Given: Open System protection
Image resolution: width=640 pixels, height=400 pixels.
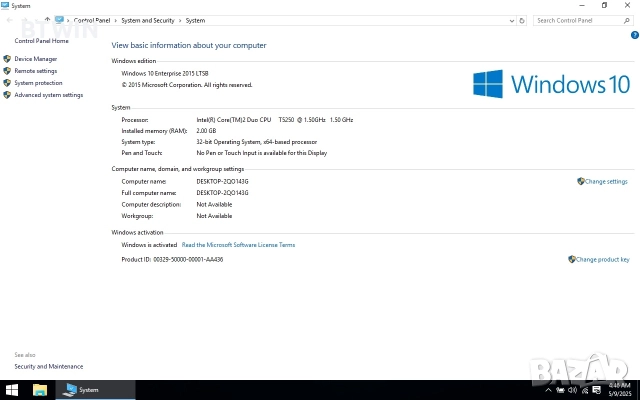Looking at the screenshot, I should (x=38, y=83).
